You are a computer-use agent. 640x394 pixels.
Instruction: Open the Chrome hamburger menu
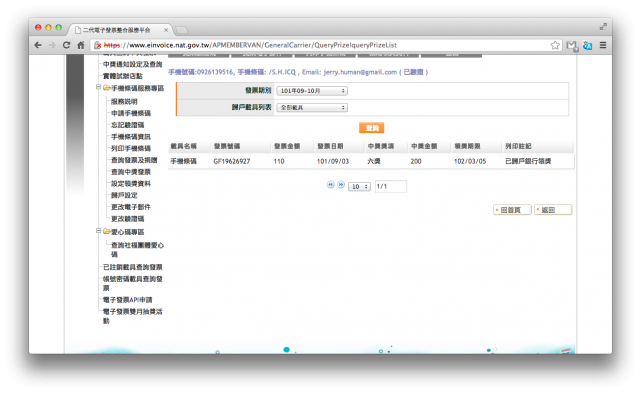(x=602, y=45)
